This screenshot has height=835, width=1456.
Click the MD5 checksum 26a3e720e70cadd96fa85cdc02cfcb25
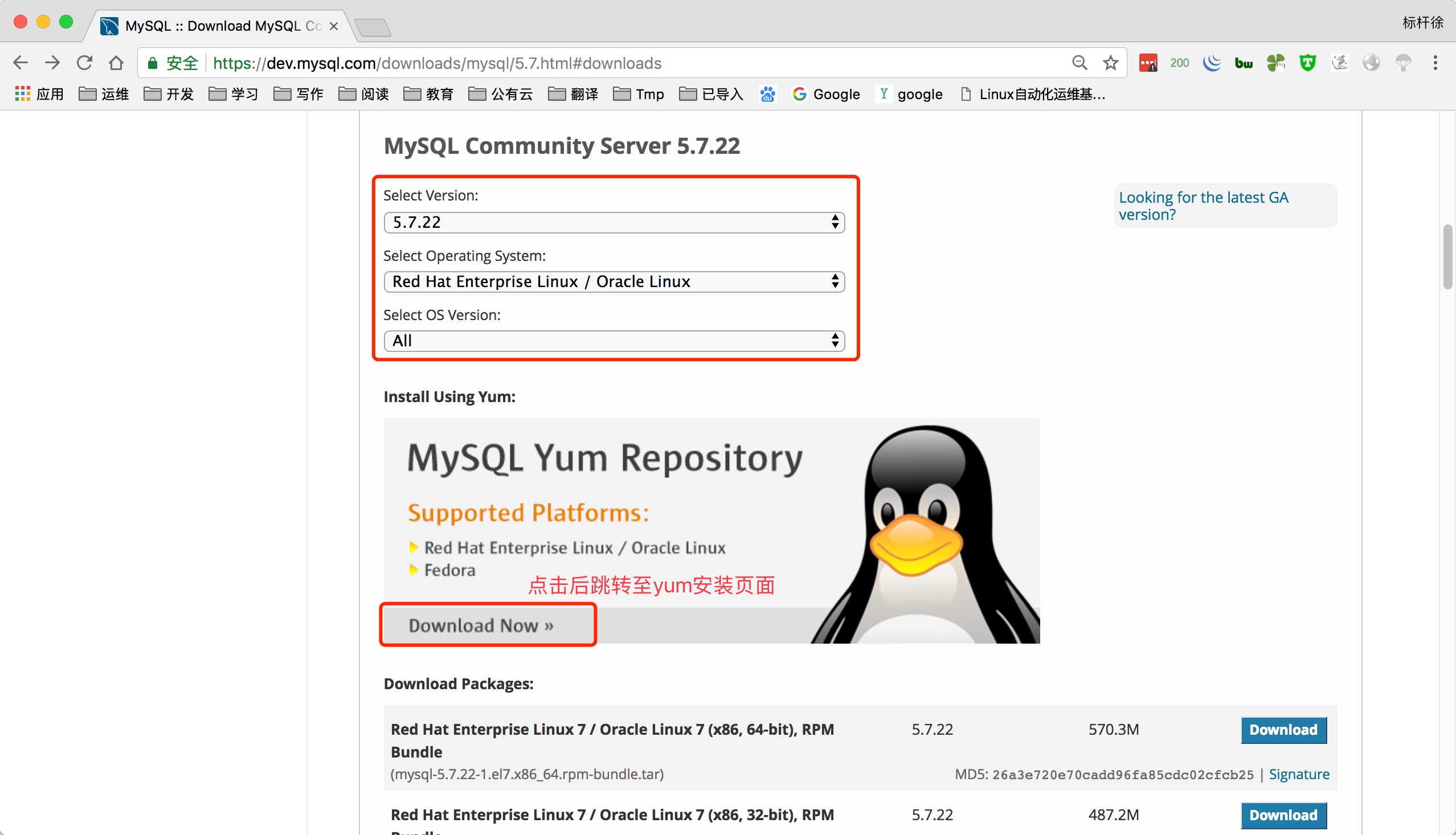pyautogui.click(x=1123, y=775)
